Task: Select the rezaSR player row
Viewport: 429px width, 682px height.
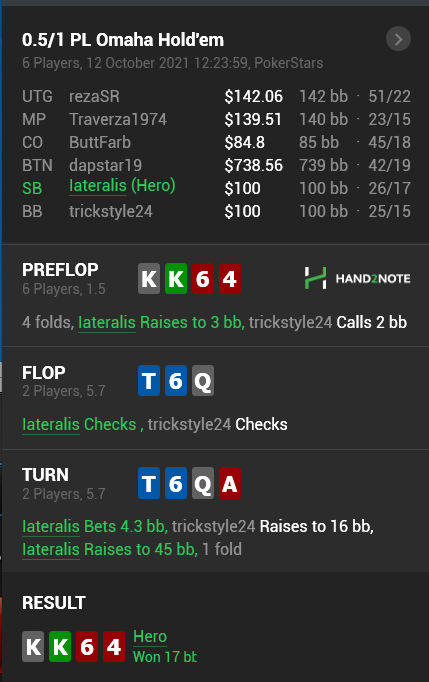Action: click(x=216, y=96)
